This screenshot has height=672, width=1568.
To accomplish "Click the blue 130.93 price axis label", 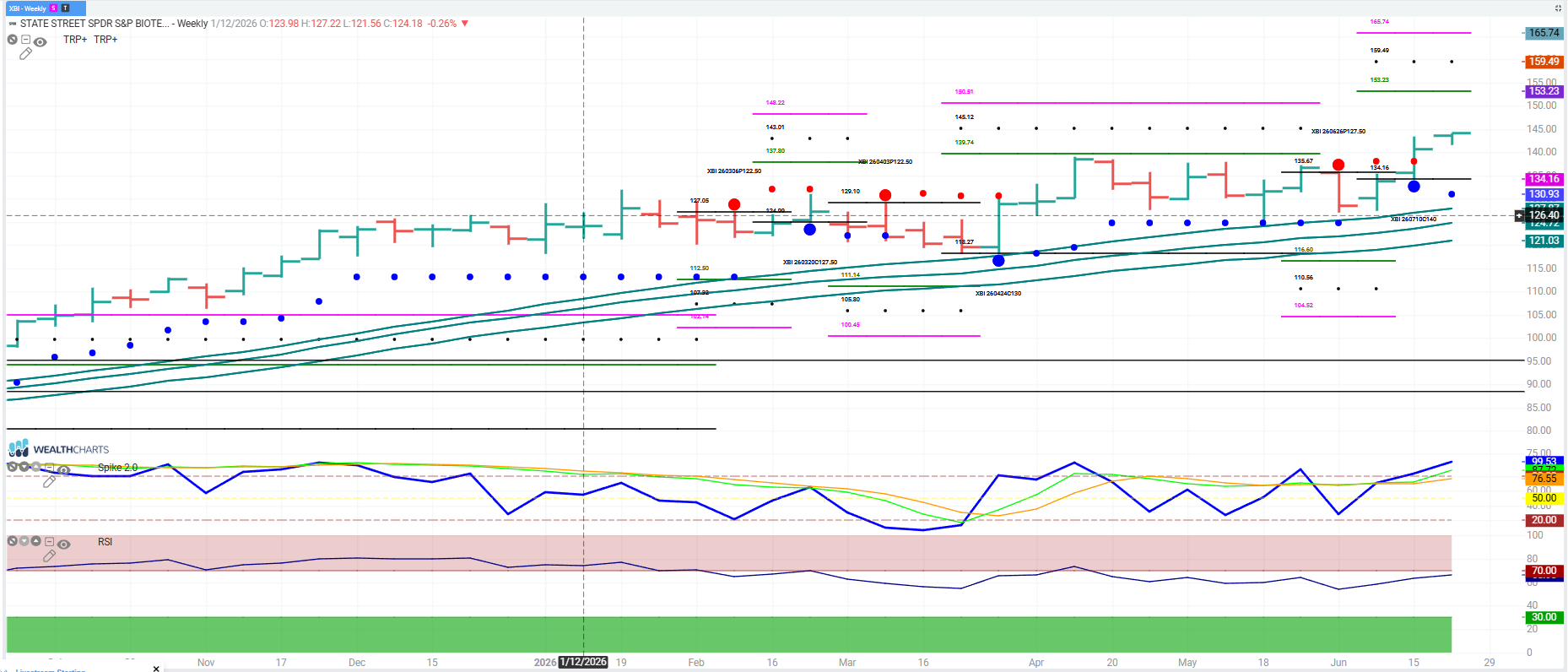I will pos(1544,194).
